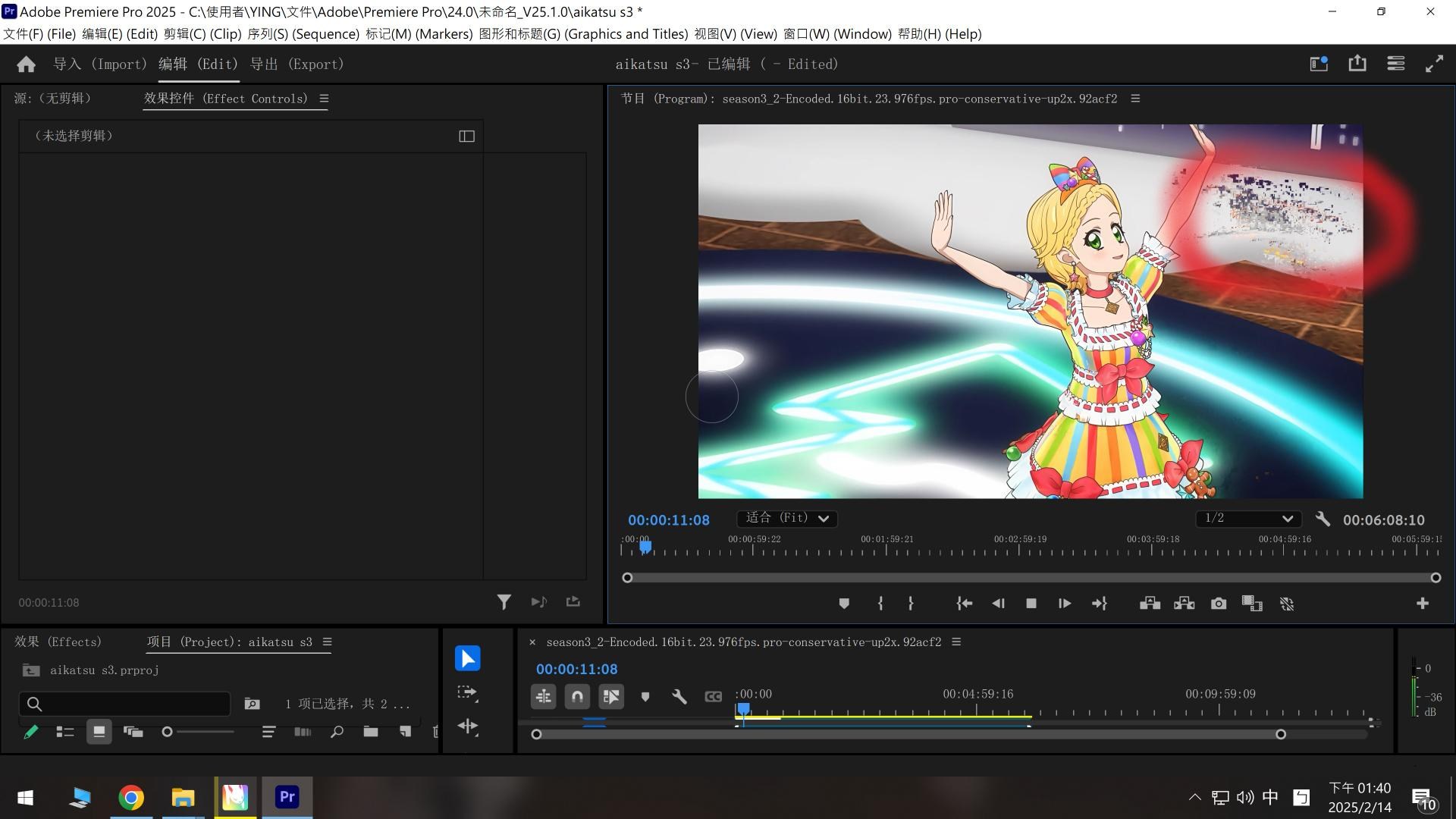Viewport: 1456px width, 819px height.
Task: Open Program monitor settings wrench
Action: pos(1323,519)
